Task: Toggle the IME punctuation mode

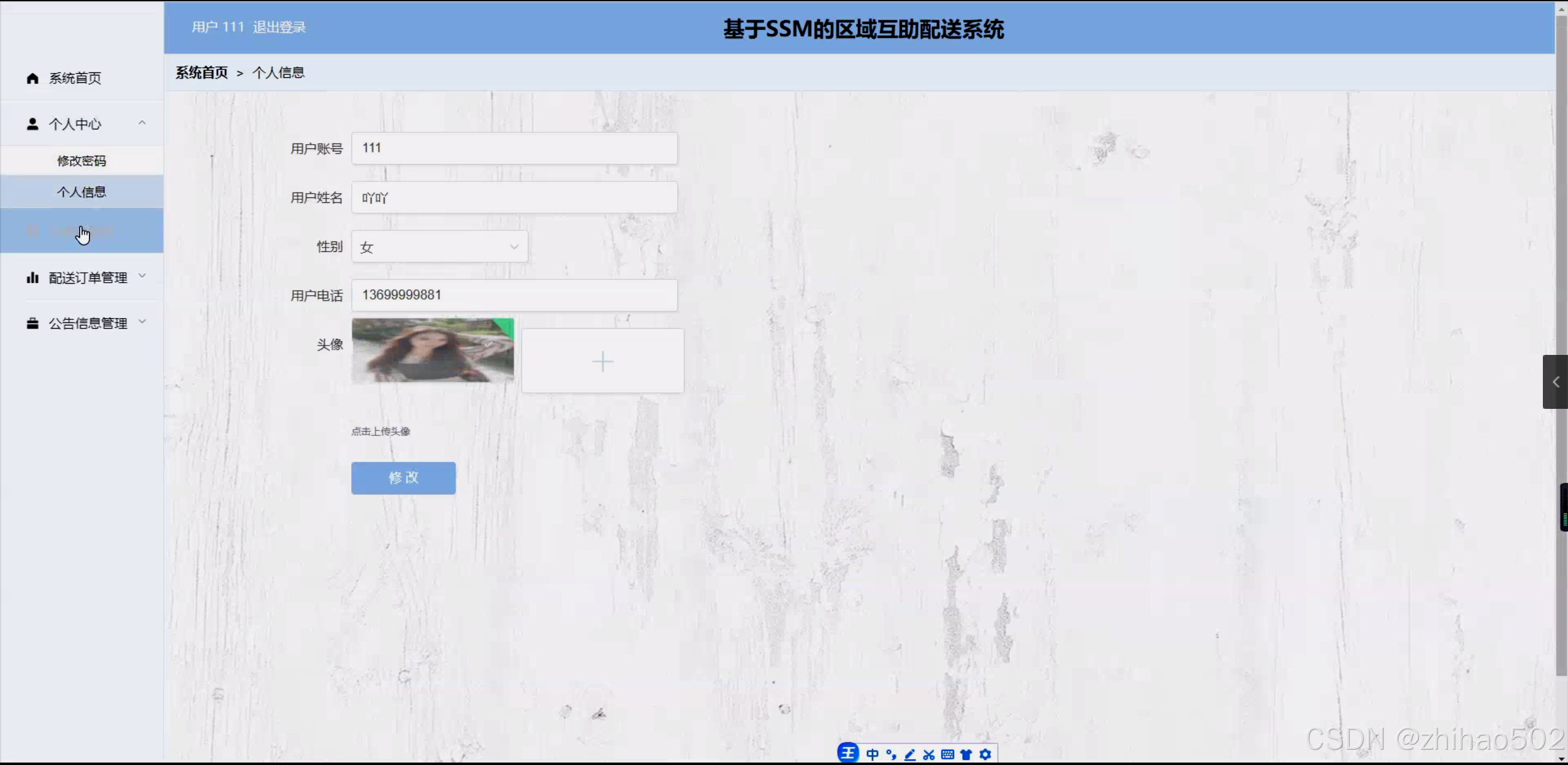Action: coord(891,754)
